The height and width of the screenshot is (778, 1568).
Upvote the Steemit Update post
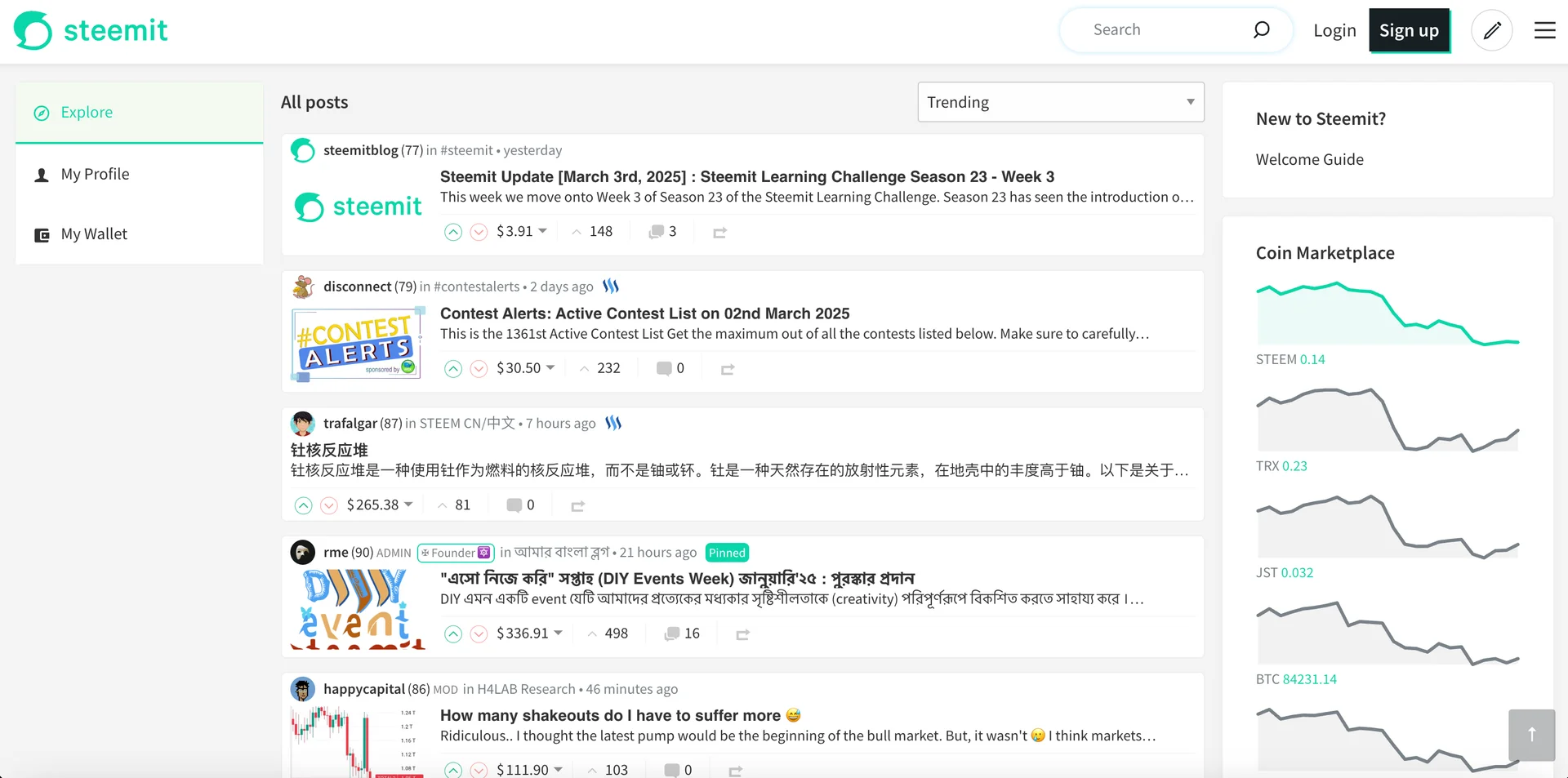tap(453, 232)
